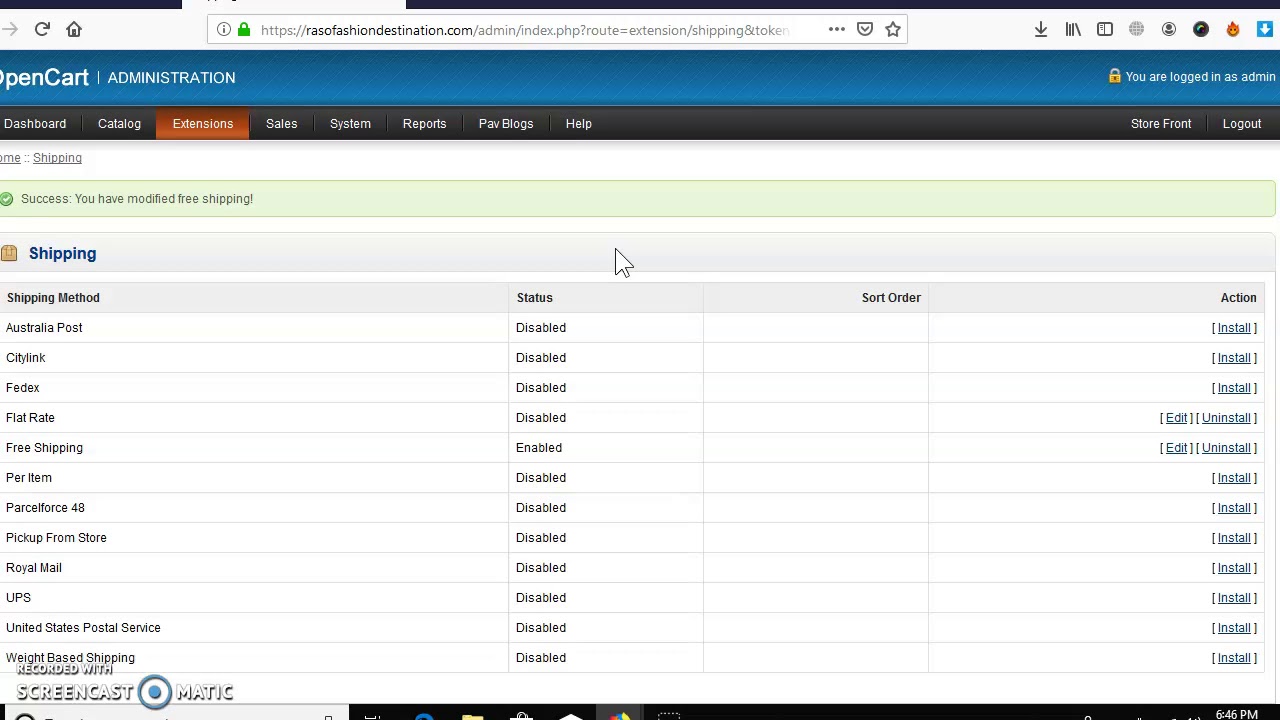This screenshot has width=1280, height=720.
Task: Open the page actions three-dot menu
Action: (x=837, y=30)
